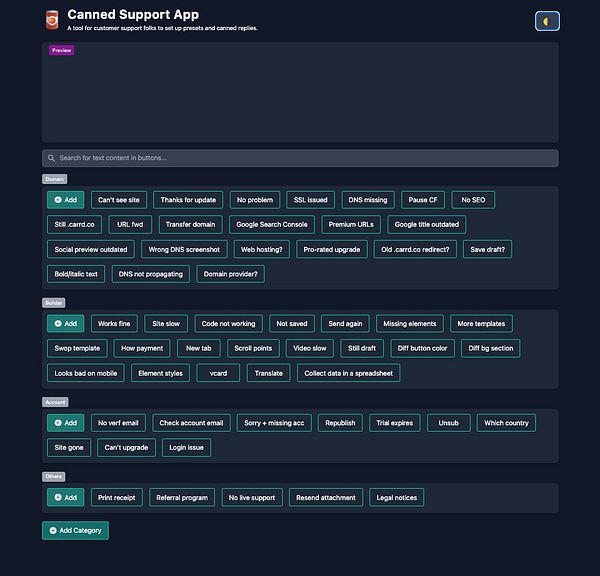Pick the Collect data in a spreadsheet reply
Viewport: 600px width, 576px height.
click(349, 373)
